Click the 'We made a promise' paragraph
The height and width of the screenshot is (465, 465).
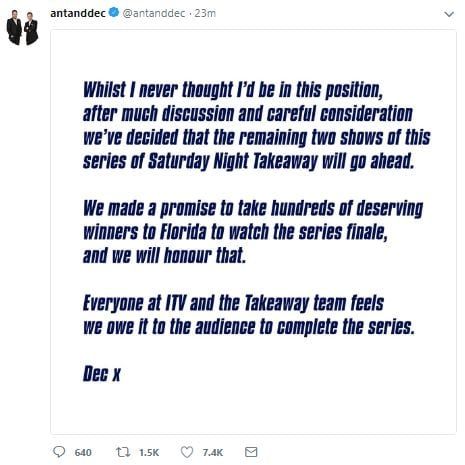tap(253, 232)
